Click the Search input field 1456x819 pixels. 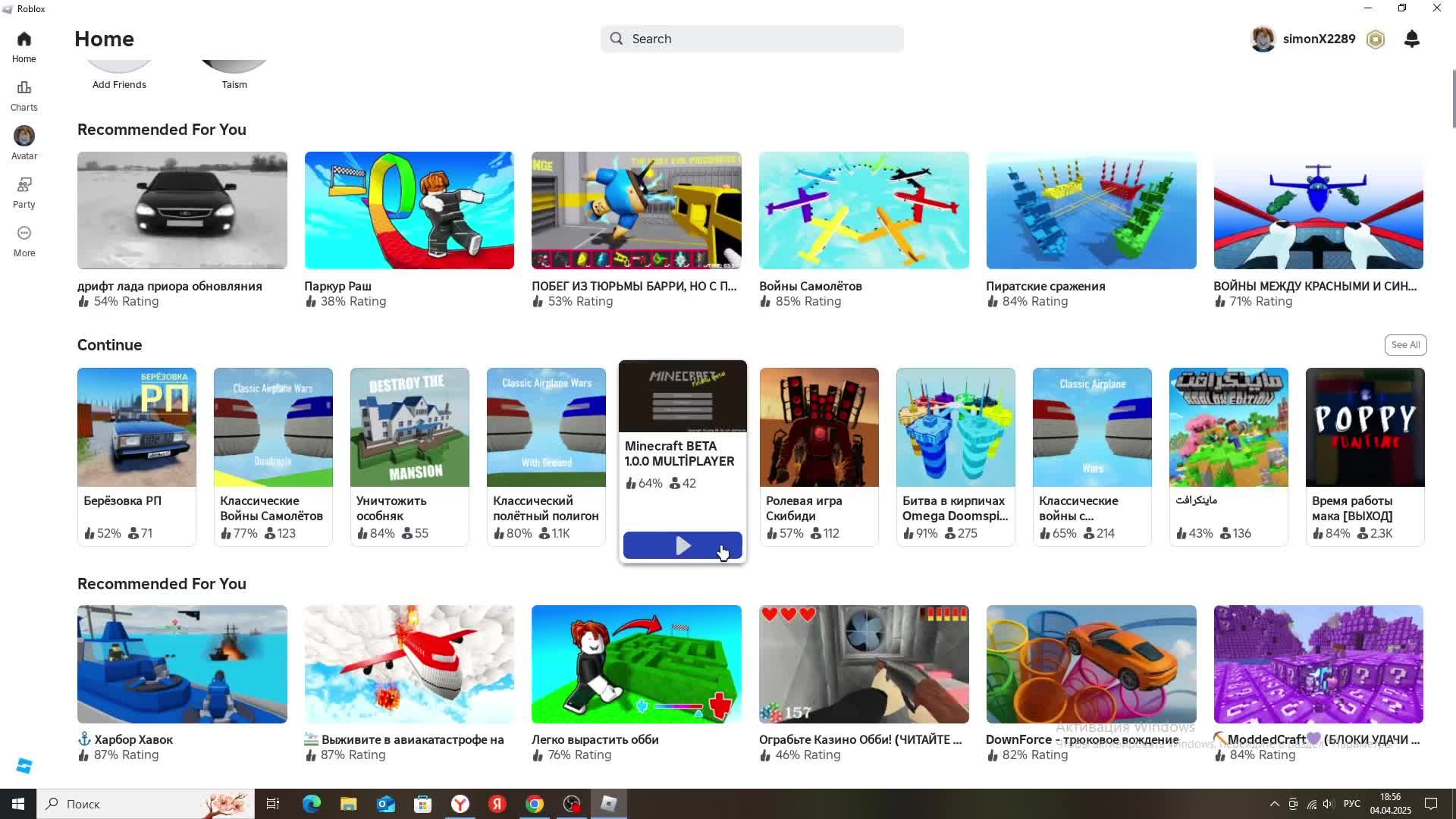[x=752, y=39]
